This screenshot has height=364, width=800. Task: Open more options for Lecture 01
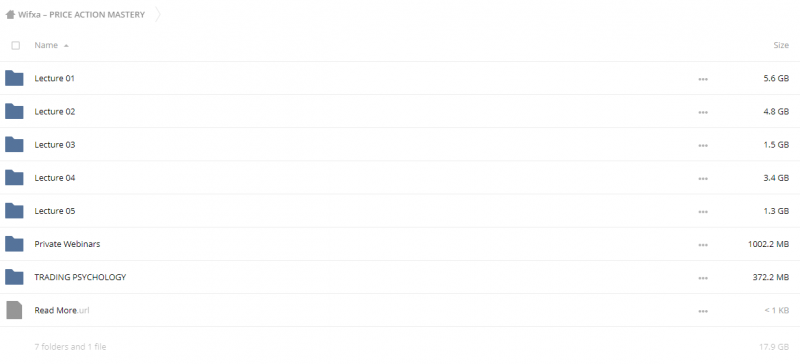[703, 79]
